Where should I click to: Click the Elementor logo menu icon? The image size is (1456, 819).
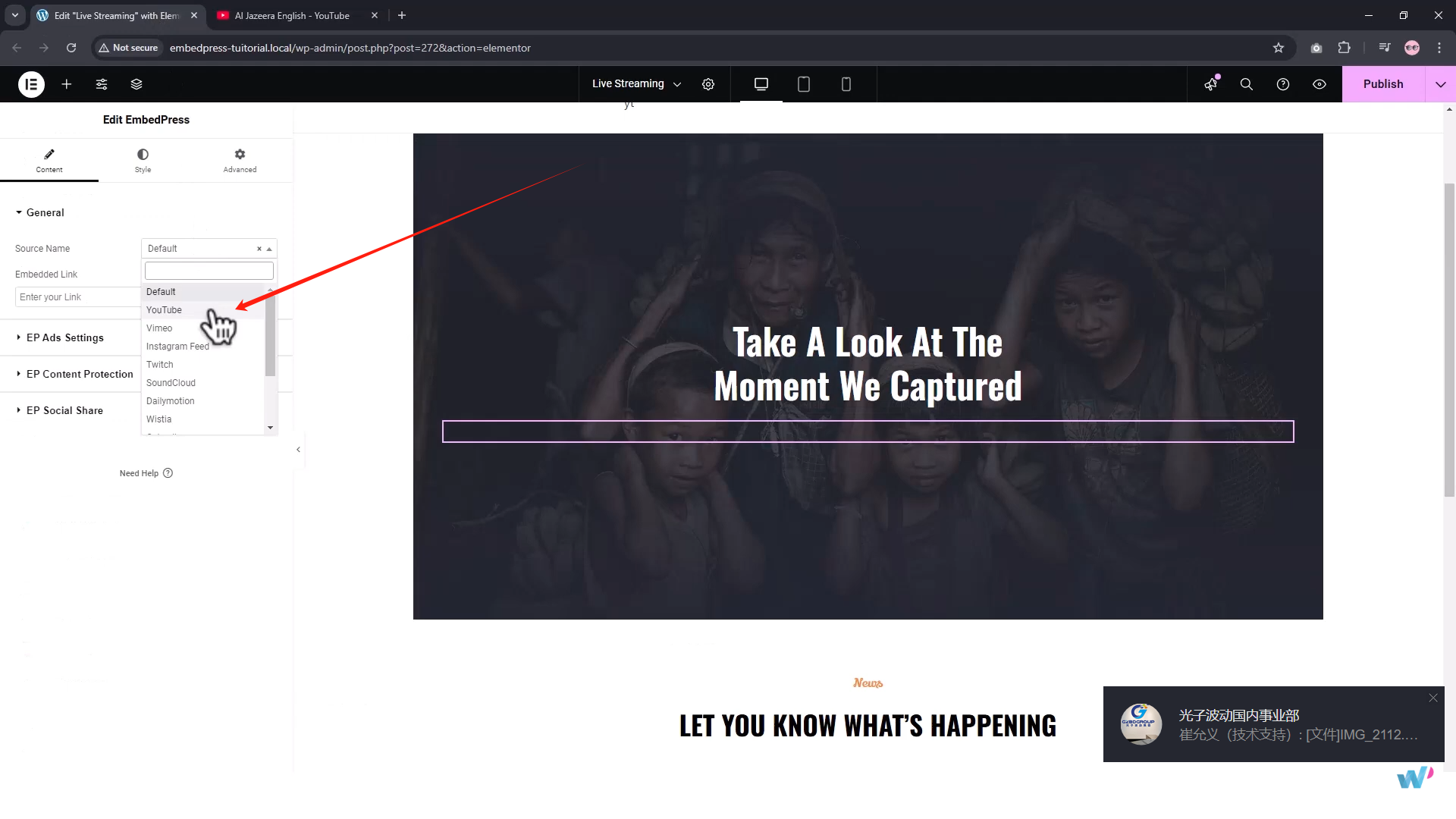click(31, 84)
